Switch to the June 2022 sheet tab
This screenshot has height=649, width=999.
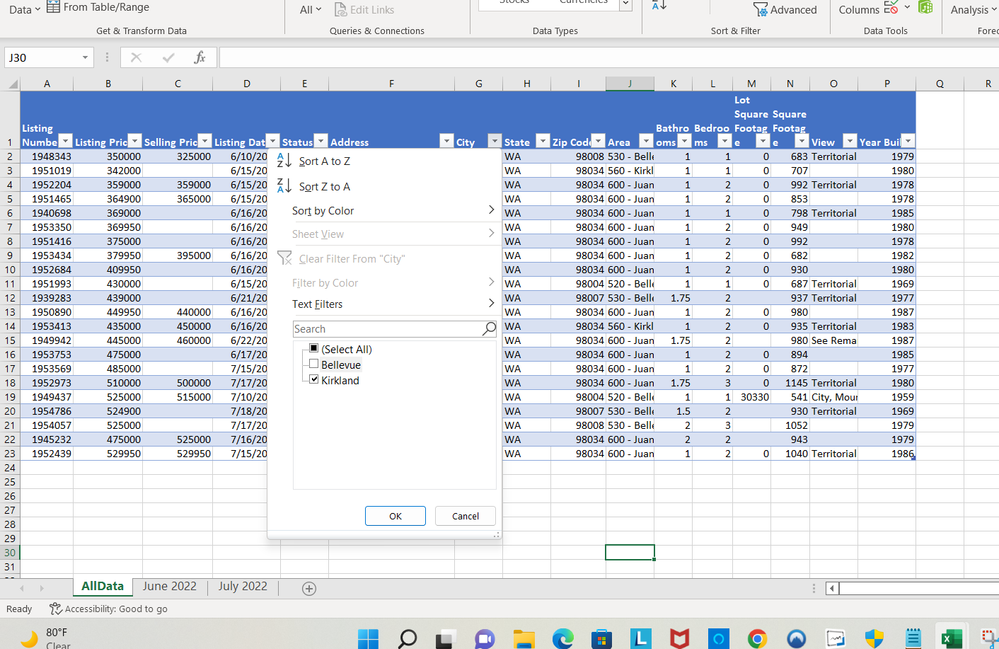click(x=169, y=587)
